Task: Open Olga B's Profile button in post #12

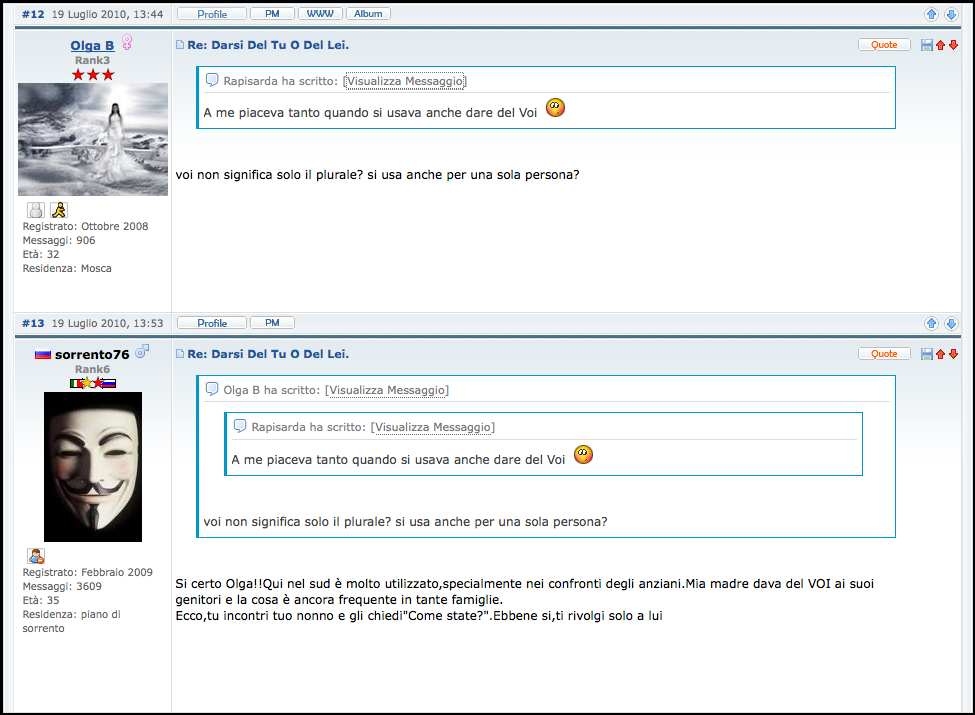Action: pyautogui.click(x=212, y=14)
